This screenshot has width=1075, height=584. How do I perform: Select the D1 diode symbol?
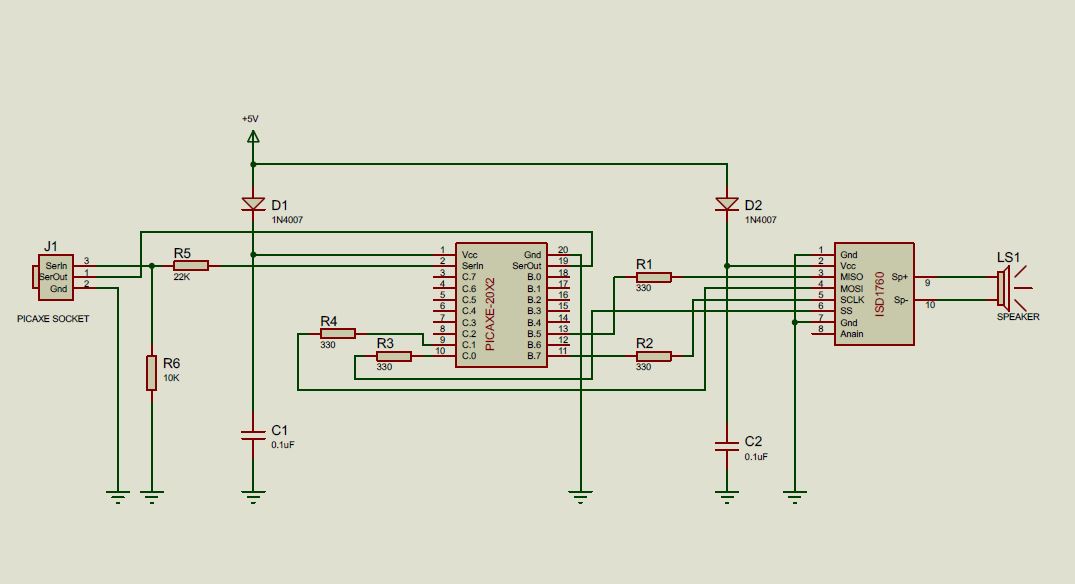tap(253, 204)
